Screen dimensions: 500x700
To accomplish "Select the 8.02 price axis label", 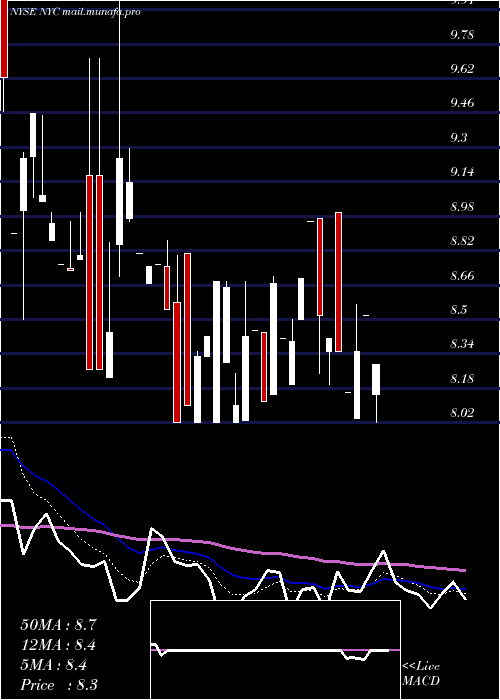I will point(462,413).
